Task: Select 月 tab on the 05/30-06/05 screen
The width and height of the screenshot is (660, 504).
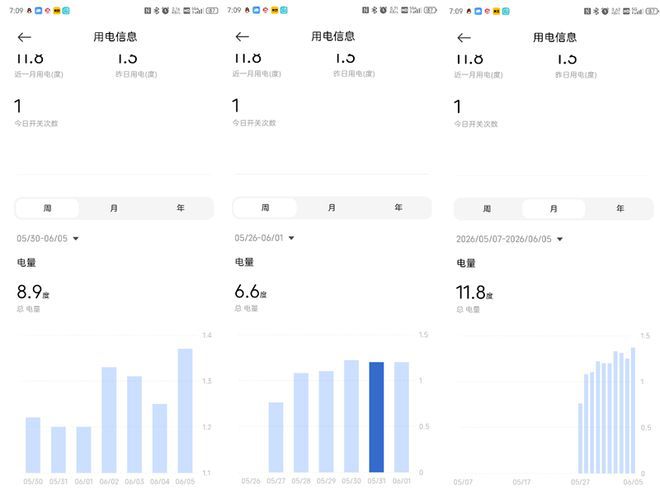Action: click(114, 208)
